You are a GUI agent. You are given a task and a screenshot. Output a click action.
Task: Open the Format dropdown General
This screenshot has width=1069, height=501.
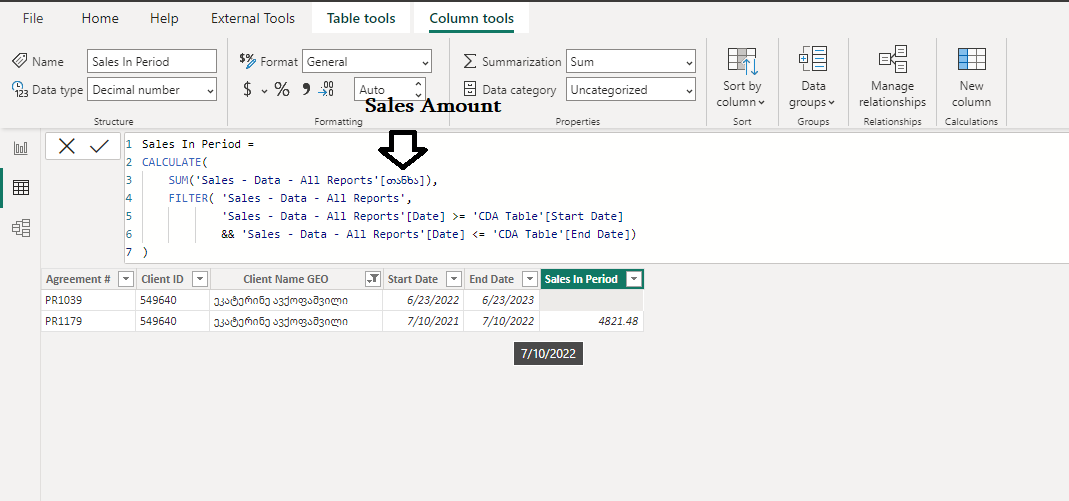click(x=367, y=61)
